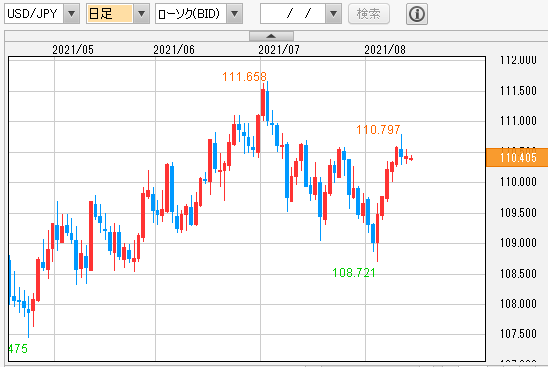Click the 111.658 high price label
Screen dimensions: 548x367
[x=244, y=77]
